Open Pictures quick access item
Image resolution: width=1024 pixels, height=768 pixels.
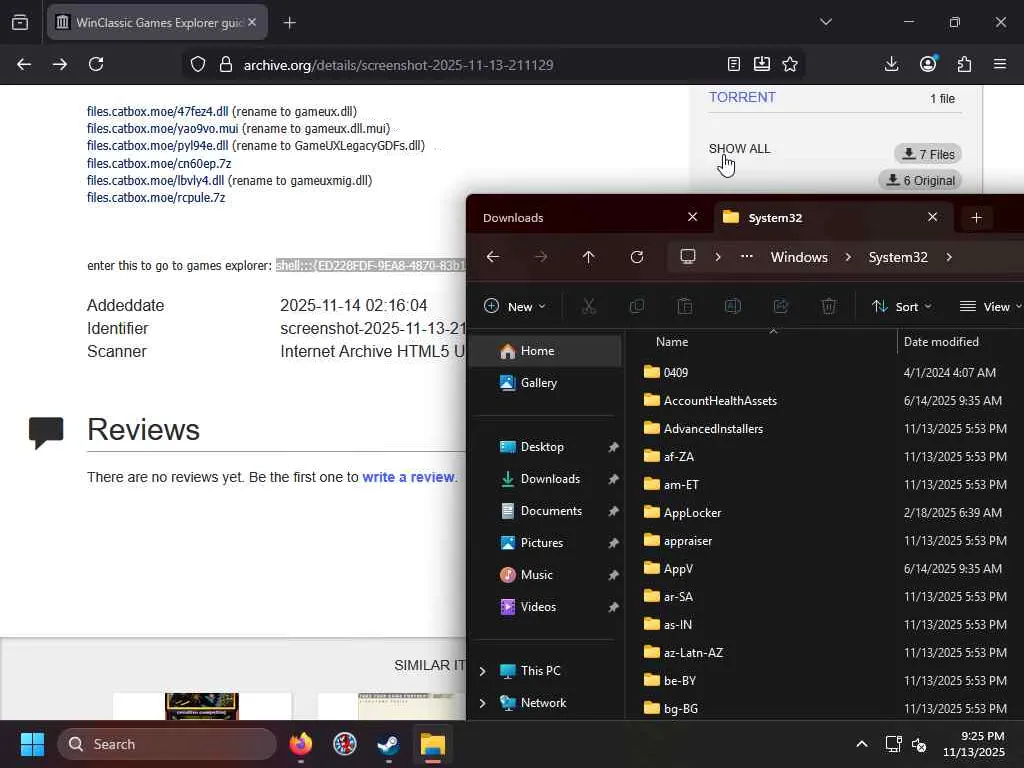(x=547, y=543)
